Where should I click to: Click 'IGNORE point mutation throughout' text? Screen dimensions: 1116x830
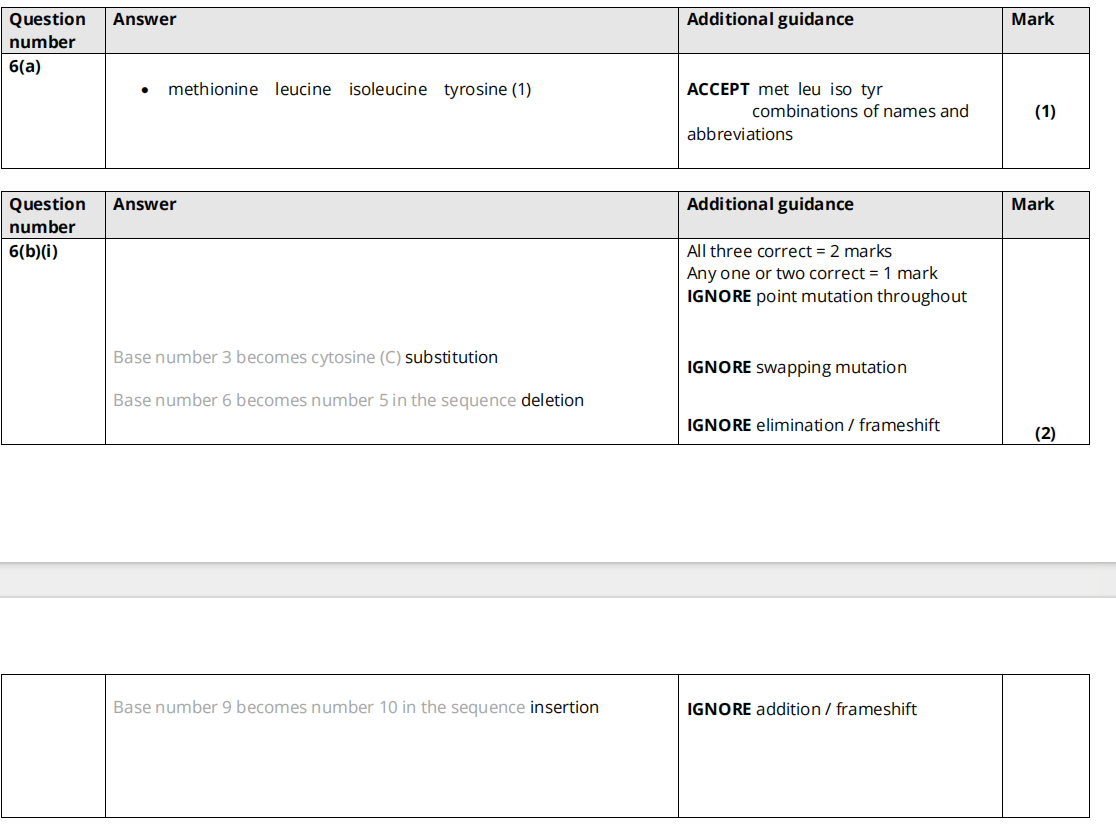tap(827, 297)
